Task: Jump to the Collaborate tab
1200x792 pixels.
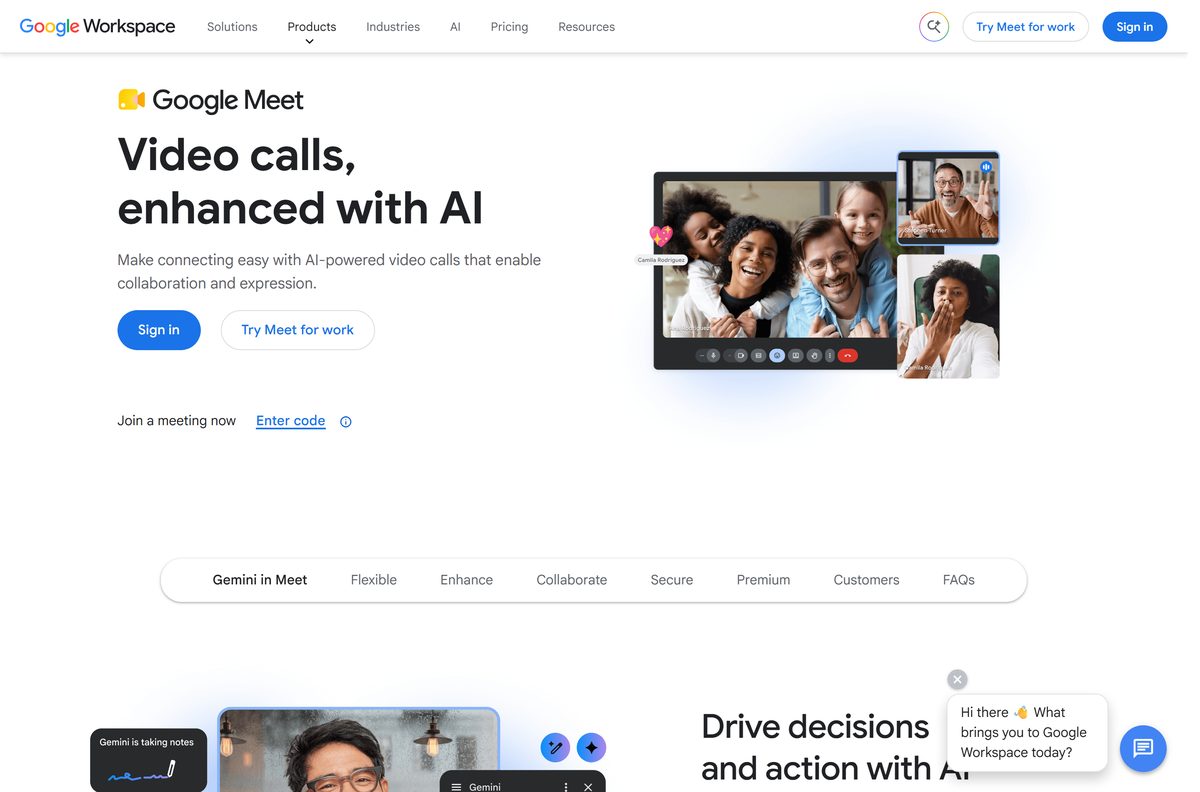Action: point(572,580)
